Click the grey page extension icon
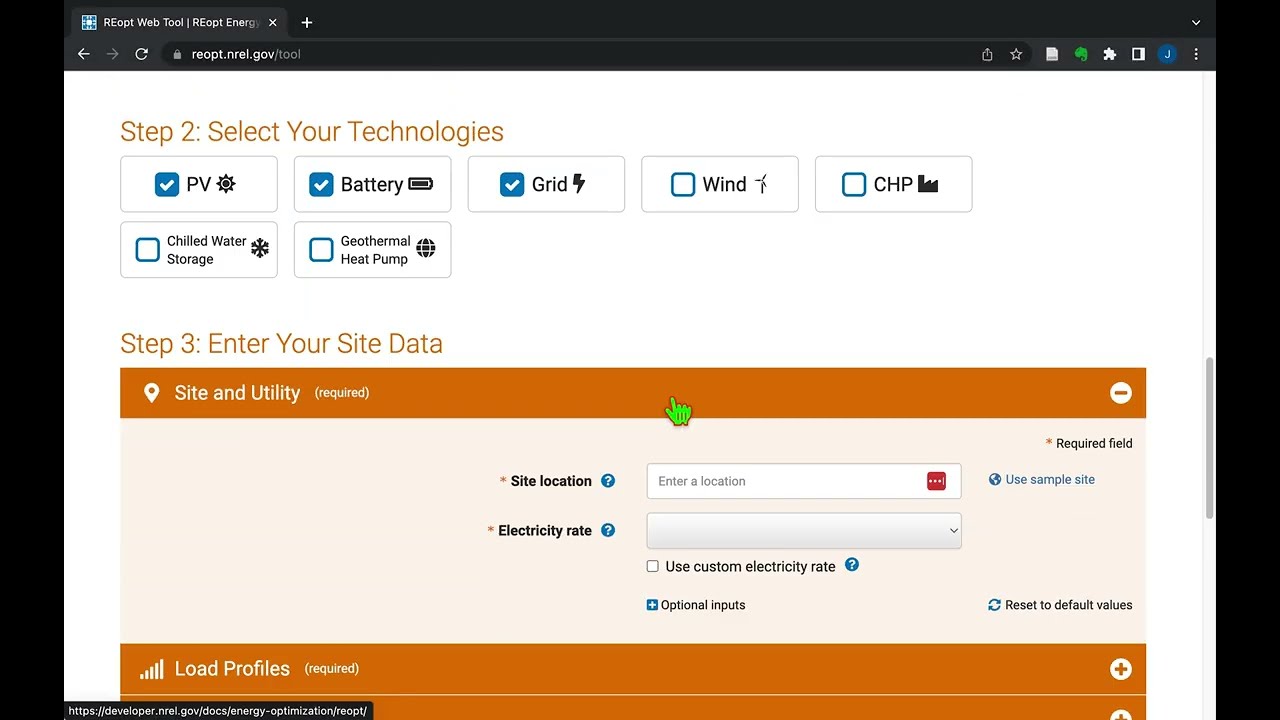 click(1052, 54)
